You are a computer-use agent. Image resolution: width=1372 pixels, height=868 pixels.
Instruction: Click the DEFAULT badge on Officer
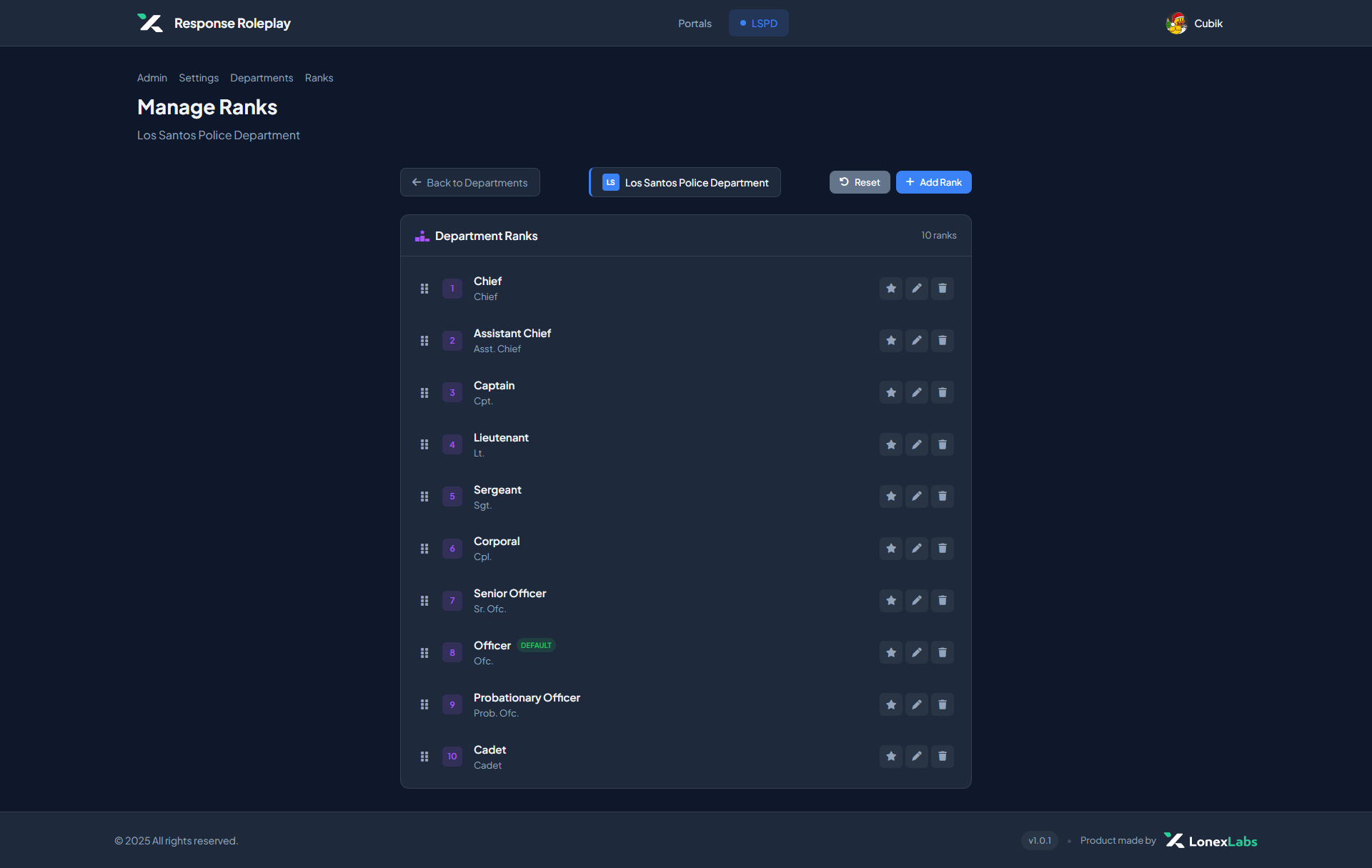(x=536, y=645)
